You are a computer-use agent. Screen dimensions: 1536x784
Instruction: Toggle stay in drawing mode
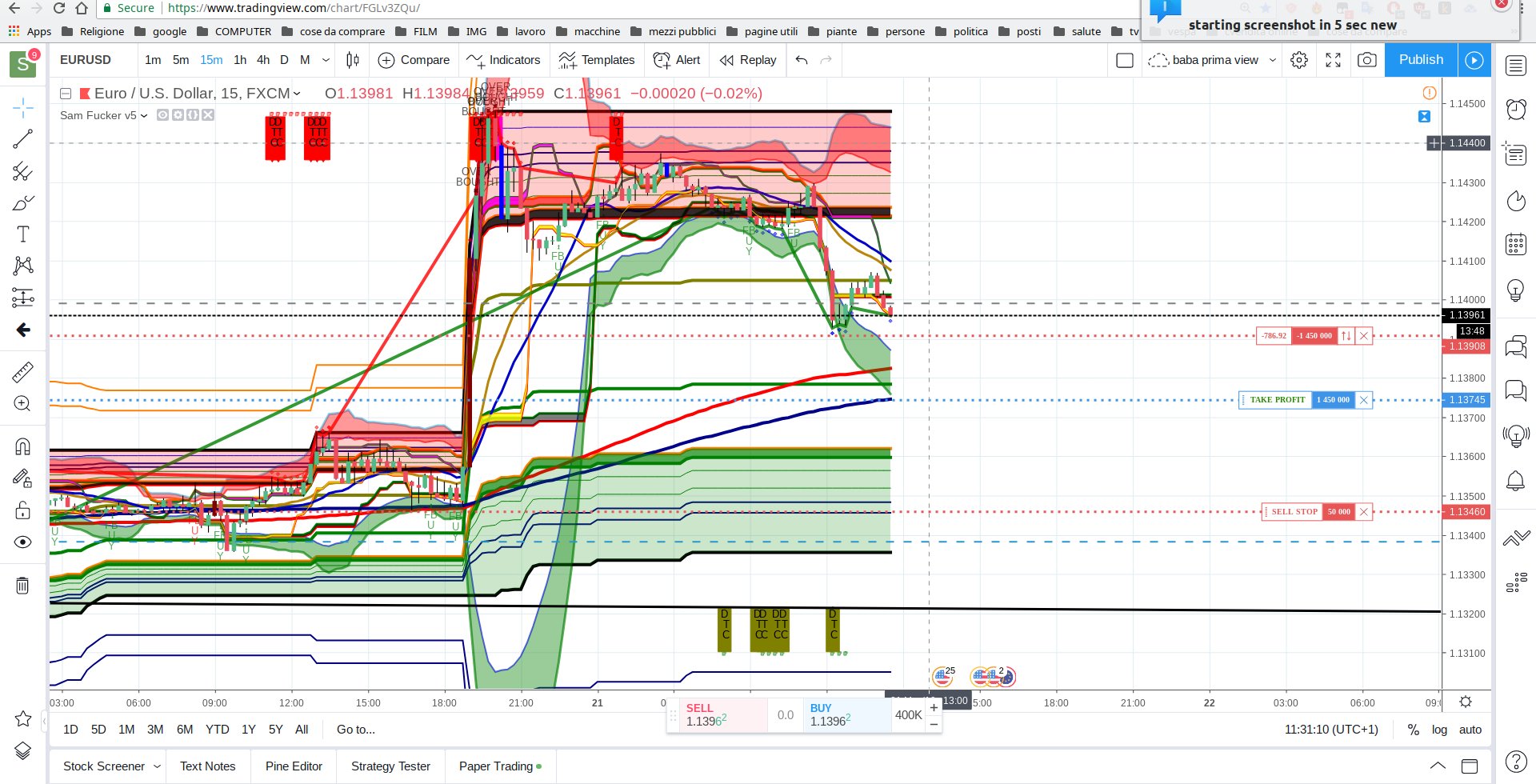coord(22,478)
